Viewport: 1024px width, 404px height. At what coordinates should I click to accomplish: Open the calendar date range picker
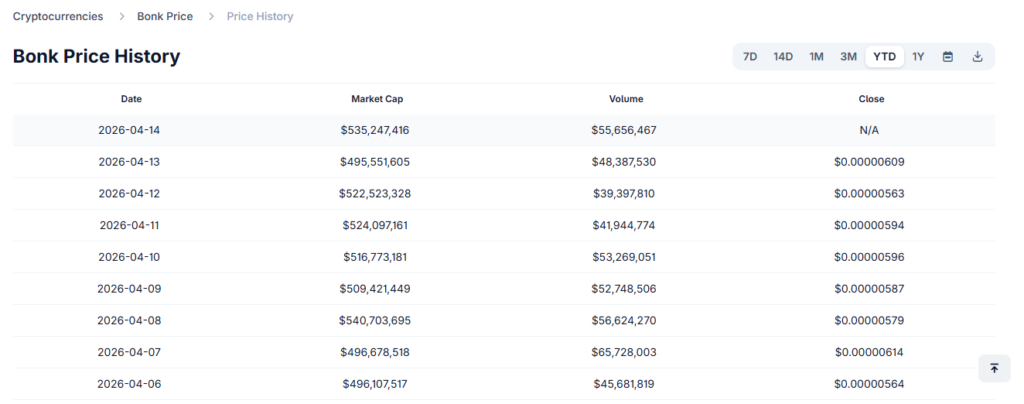pos(948,57)
